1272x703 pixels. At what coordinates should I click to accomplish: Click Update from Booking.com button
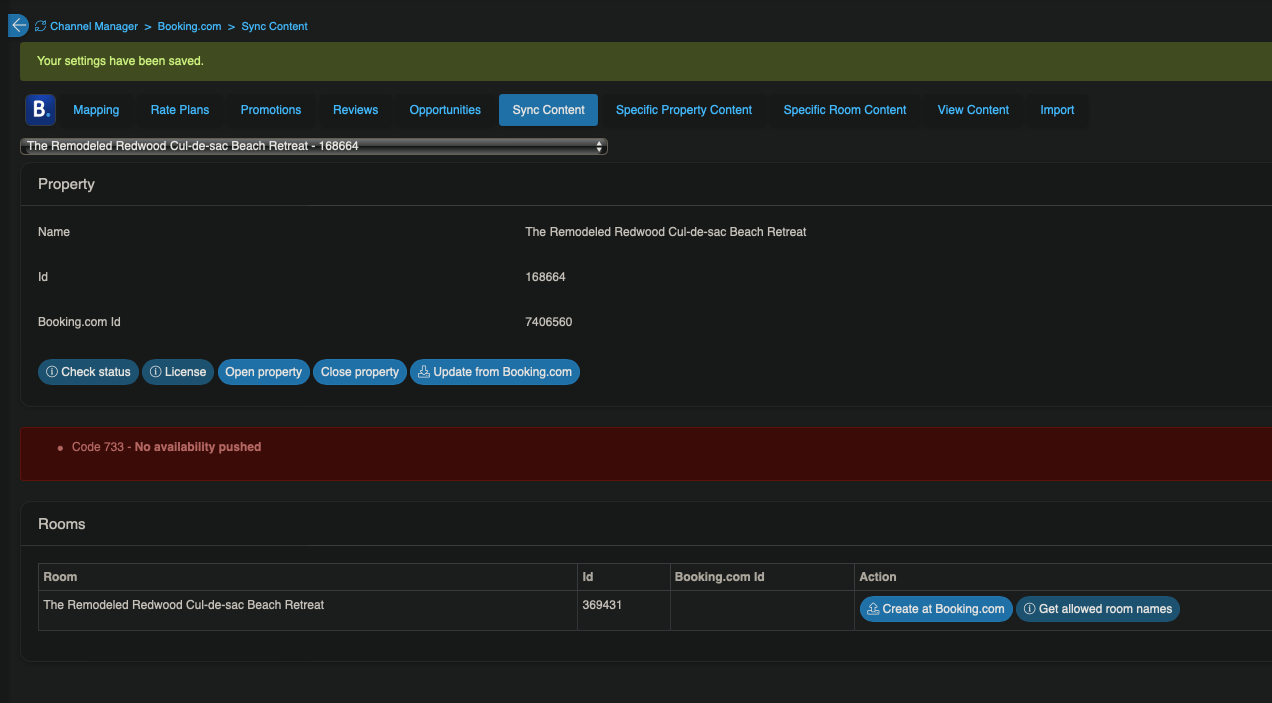click(x=495, y=372)
